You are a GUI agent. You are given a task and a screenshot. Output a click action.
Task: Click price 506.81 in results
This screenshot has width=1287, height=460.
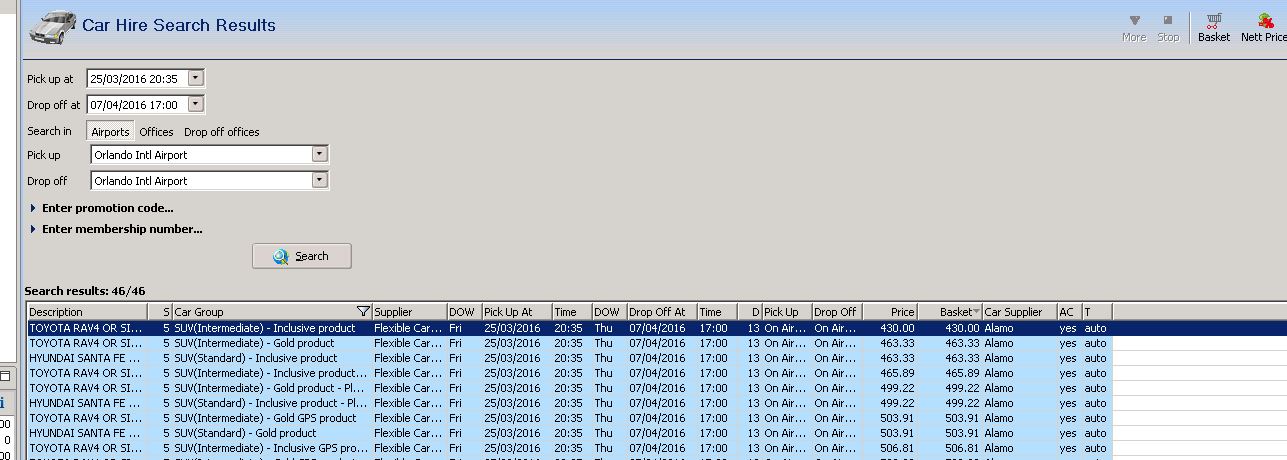pyautogui.click(x=897, y=448)
